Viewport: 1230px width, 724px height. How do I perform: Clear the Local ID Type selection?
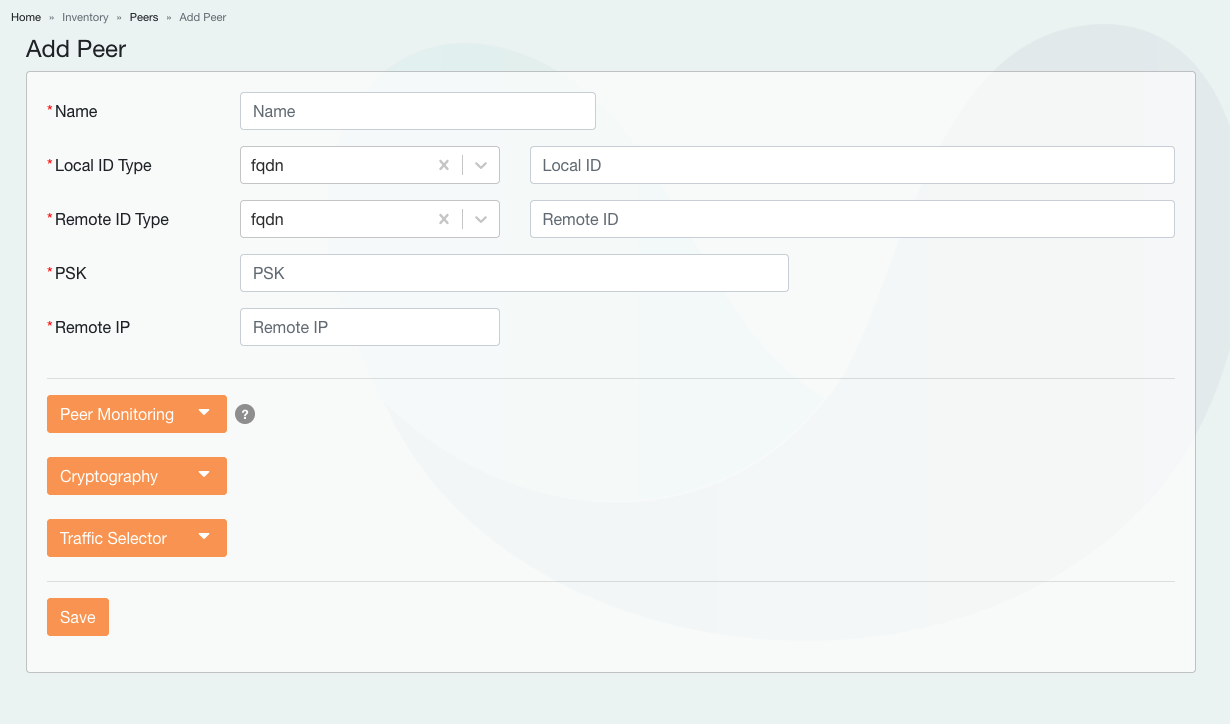[x=444, y=165]
